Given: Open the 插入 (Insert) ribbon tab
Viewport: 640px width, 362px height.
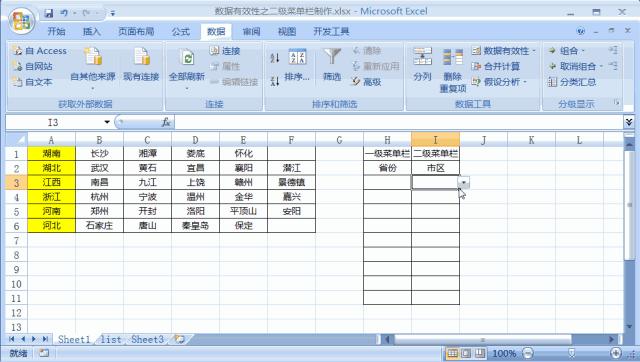Looking at the screenshot, I should (91, 31).
